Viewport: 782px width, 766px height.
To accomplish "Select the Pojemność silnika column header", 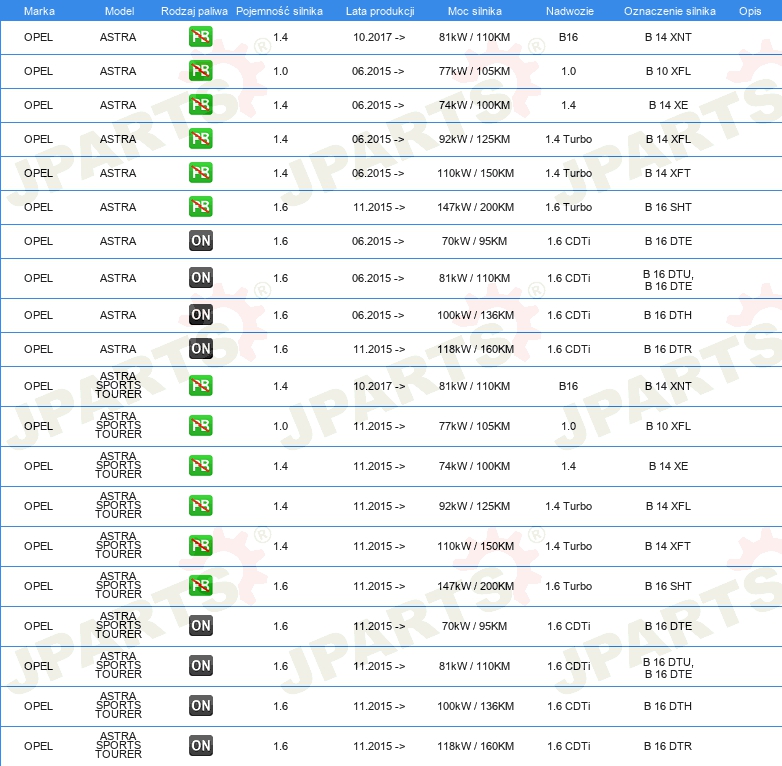I will tap(279, 10).
